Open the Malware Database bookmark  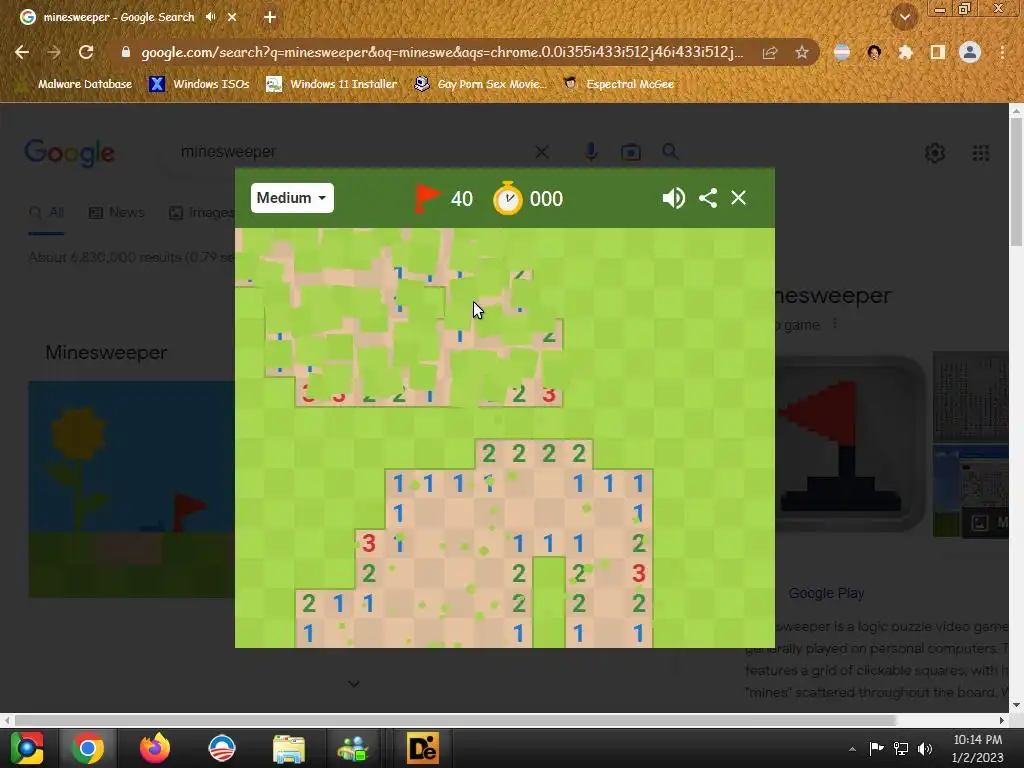[x=76, y=84]
